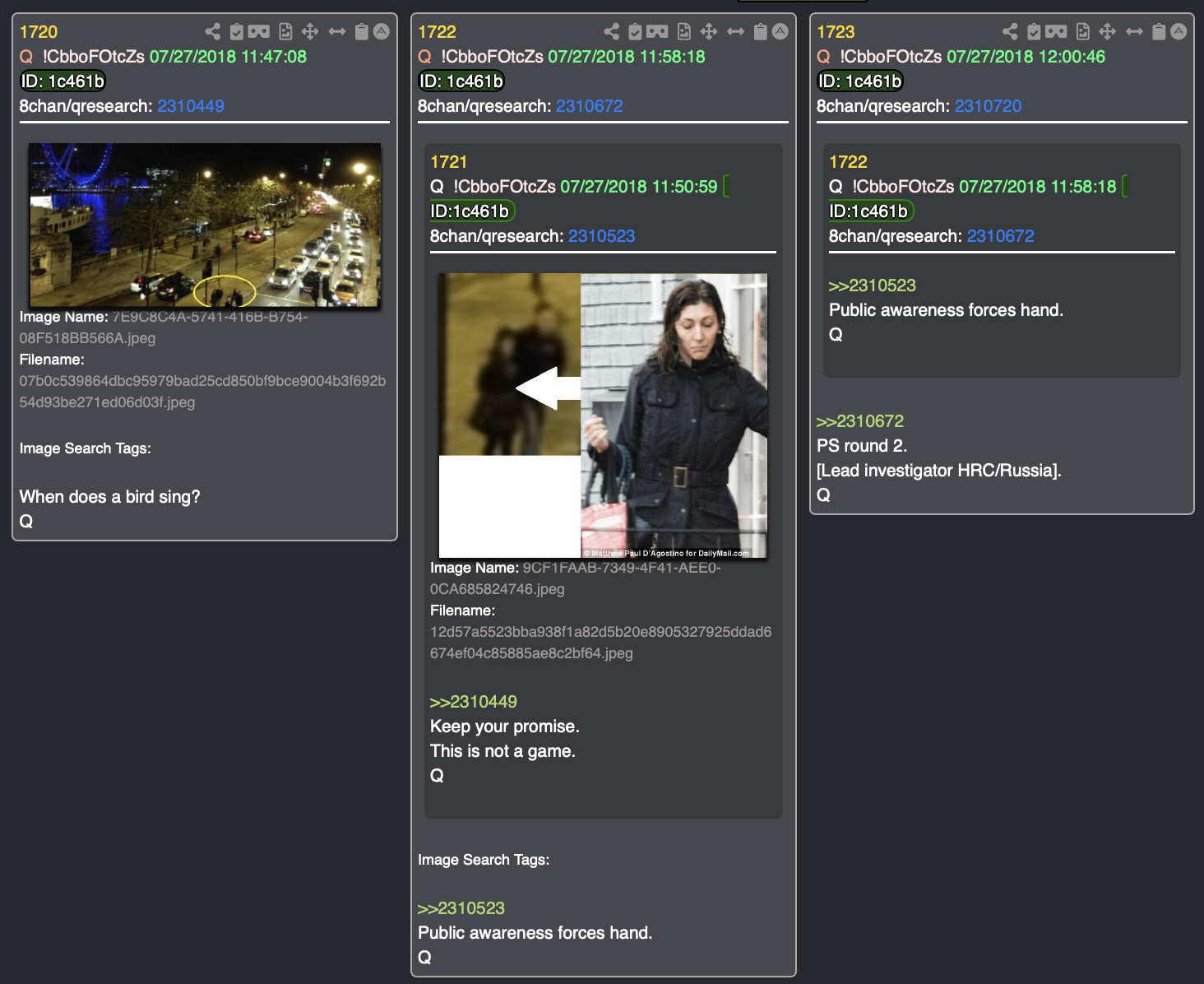
Task: Click the clipboard-check icon on post 1720
Action: coord(237,32)
